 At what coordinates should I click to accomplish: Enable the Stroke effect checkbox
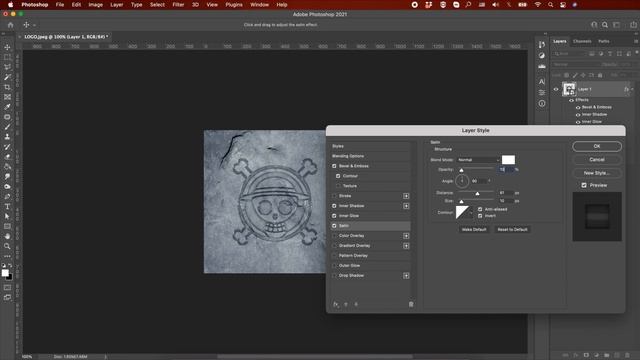tap(334, 196)
